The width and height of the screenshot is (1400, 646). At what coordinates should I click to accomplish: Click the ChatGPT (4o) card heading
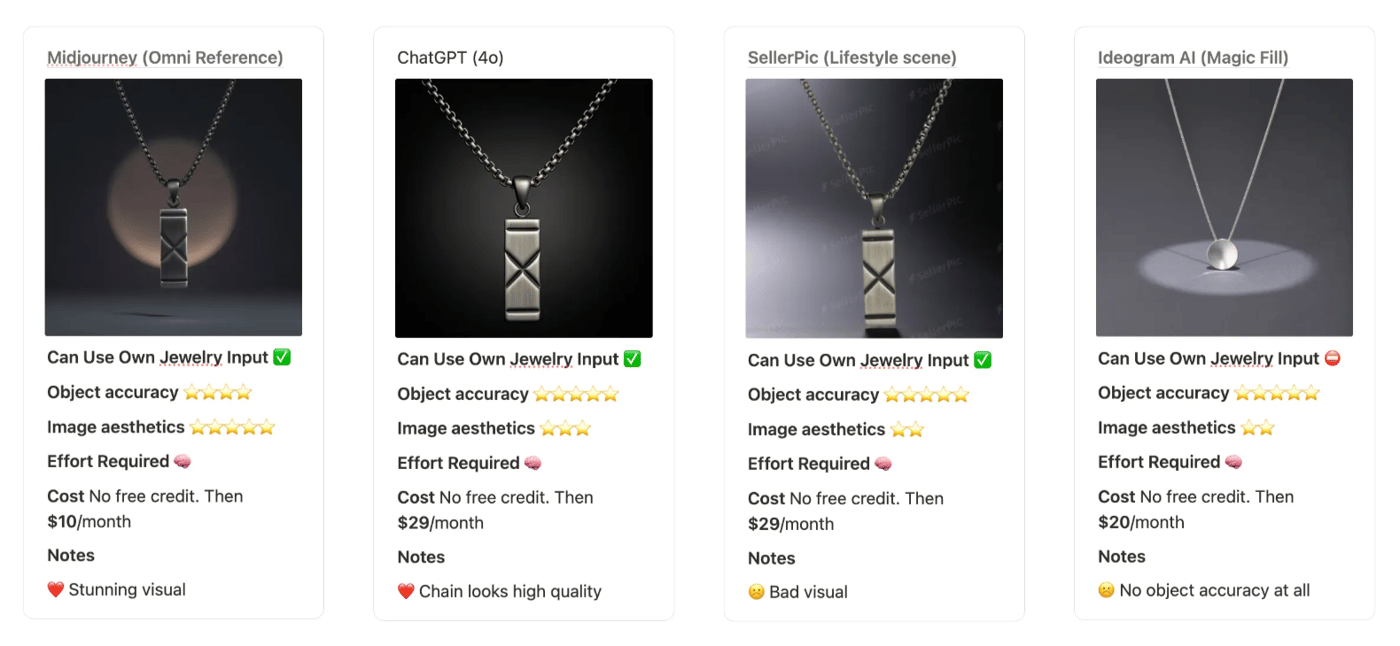coord(450,57)
